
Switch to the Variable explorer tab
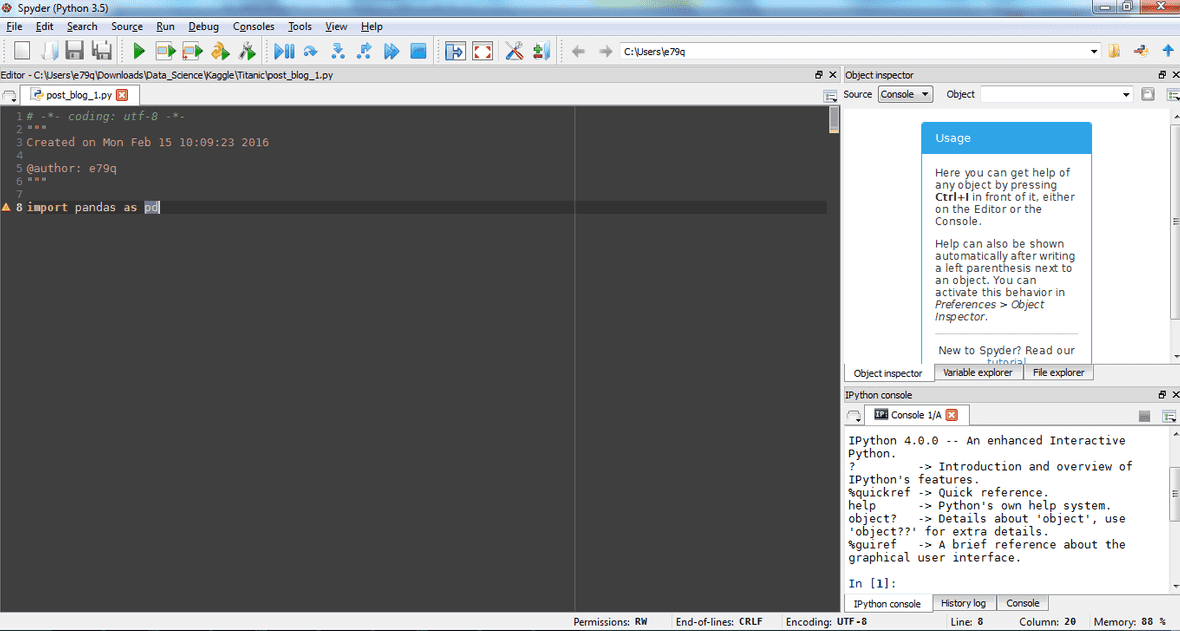coord(978,372)
